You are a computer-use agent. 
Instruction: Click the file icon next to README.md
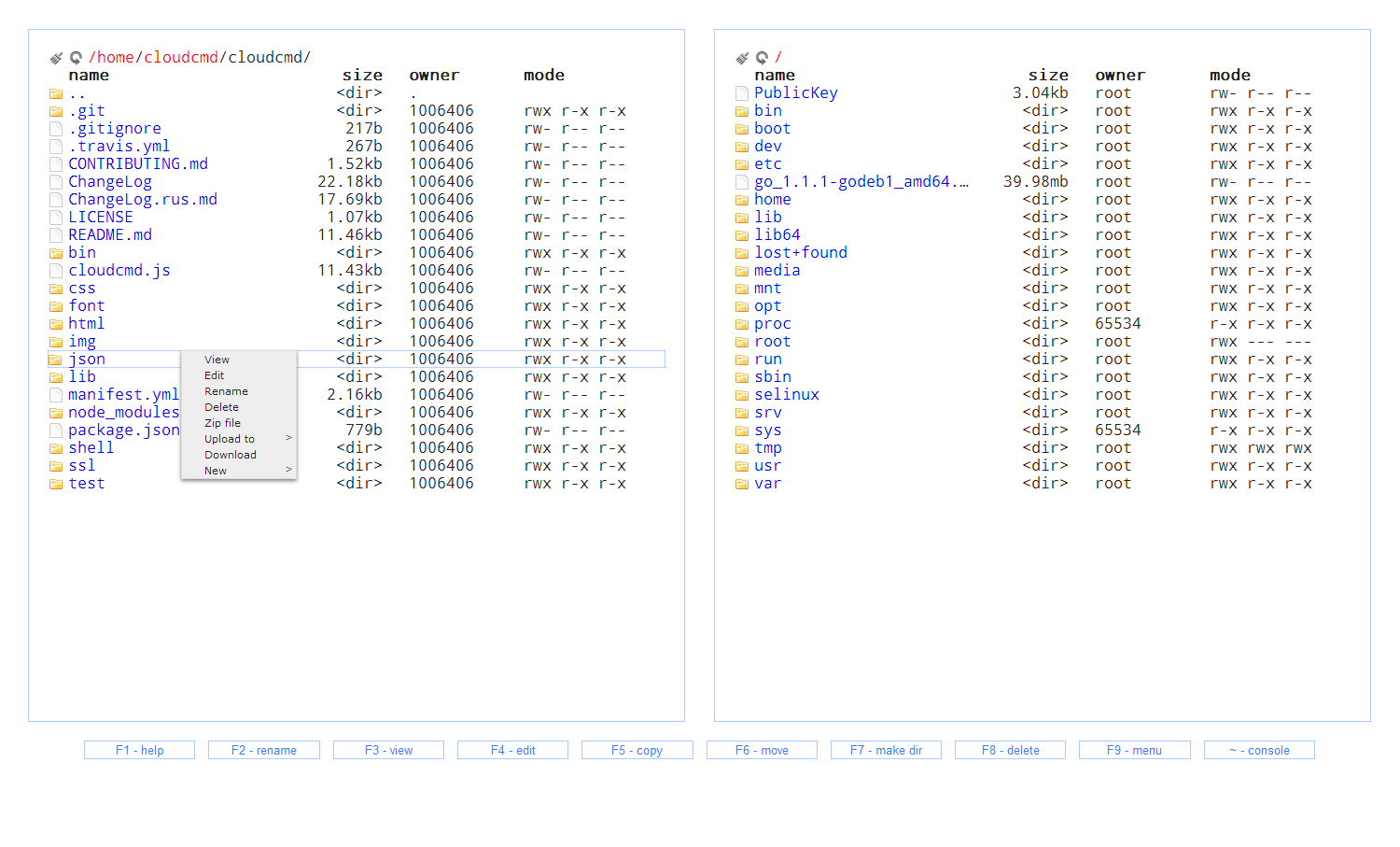(x=56, y=235)
